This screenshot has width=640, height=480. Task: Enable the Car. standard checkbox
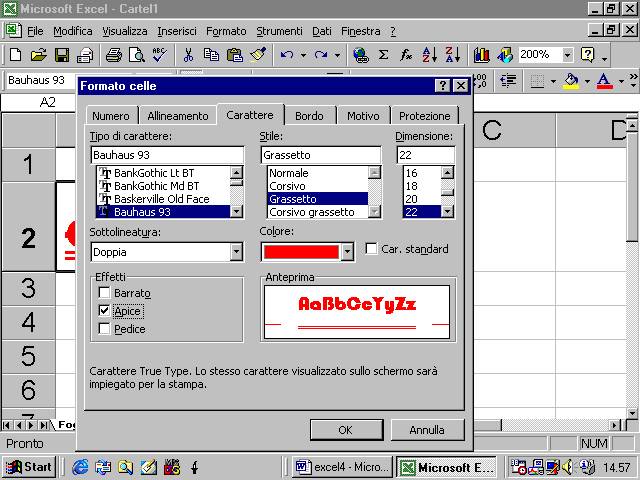point(371,249)
